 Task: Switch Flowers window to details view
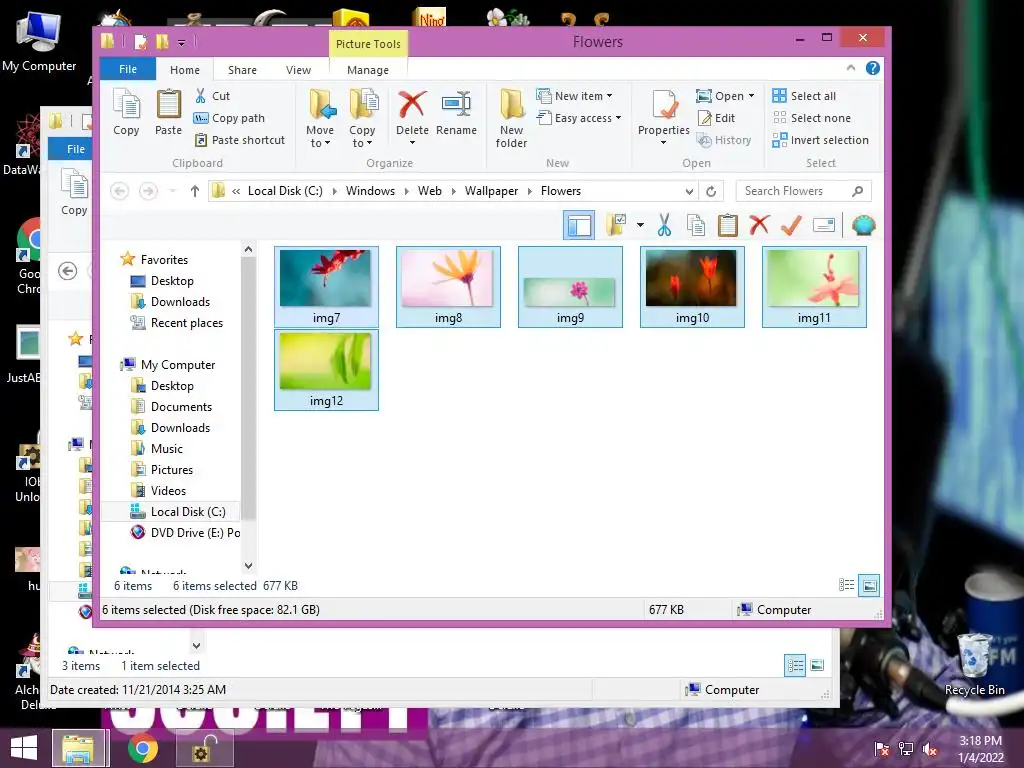(x=846, y=585)
